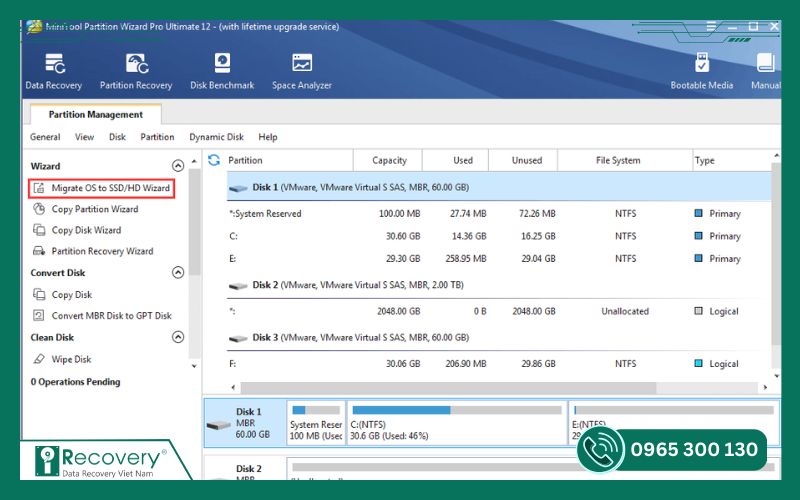800x500 pixels.
Task: Launch Partition Recovery from toolbar
Action: point(136,71)
